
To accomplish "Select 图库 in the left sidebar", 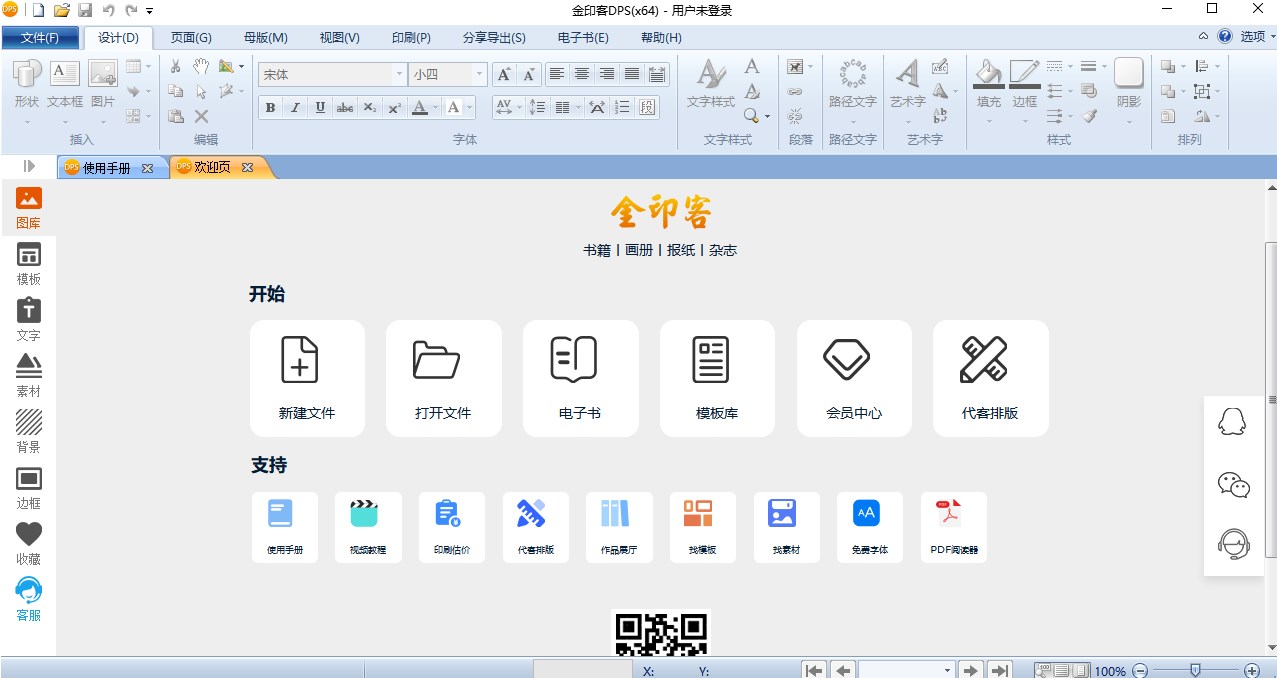I will pos(29,208).
